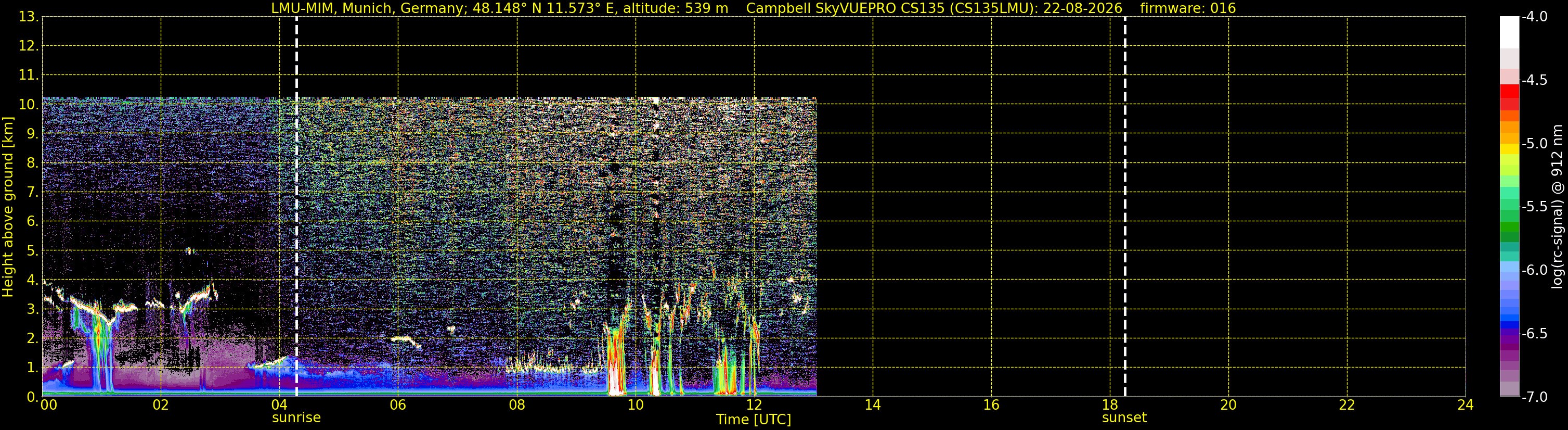
Task: Click the 'LMU-MIM, Munich, Germany' title text
Action: (369, 8)
